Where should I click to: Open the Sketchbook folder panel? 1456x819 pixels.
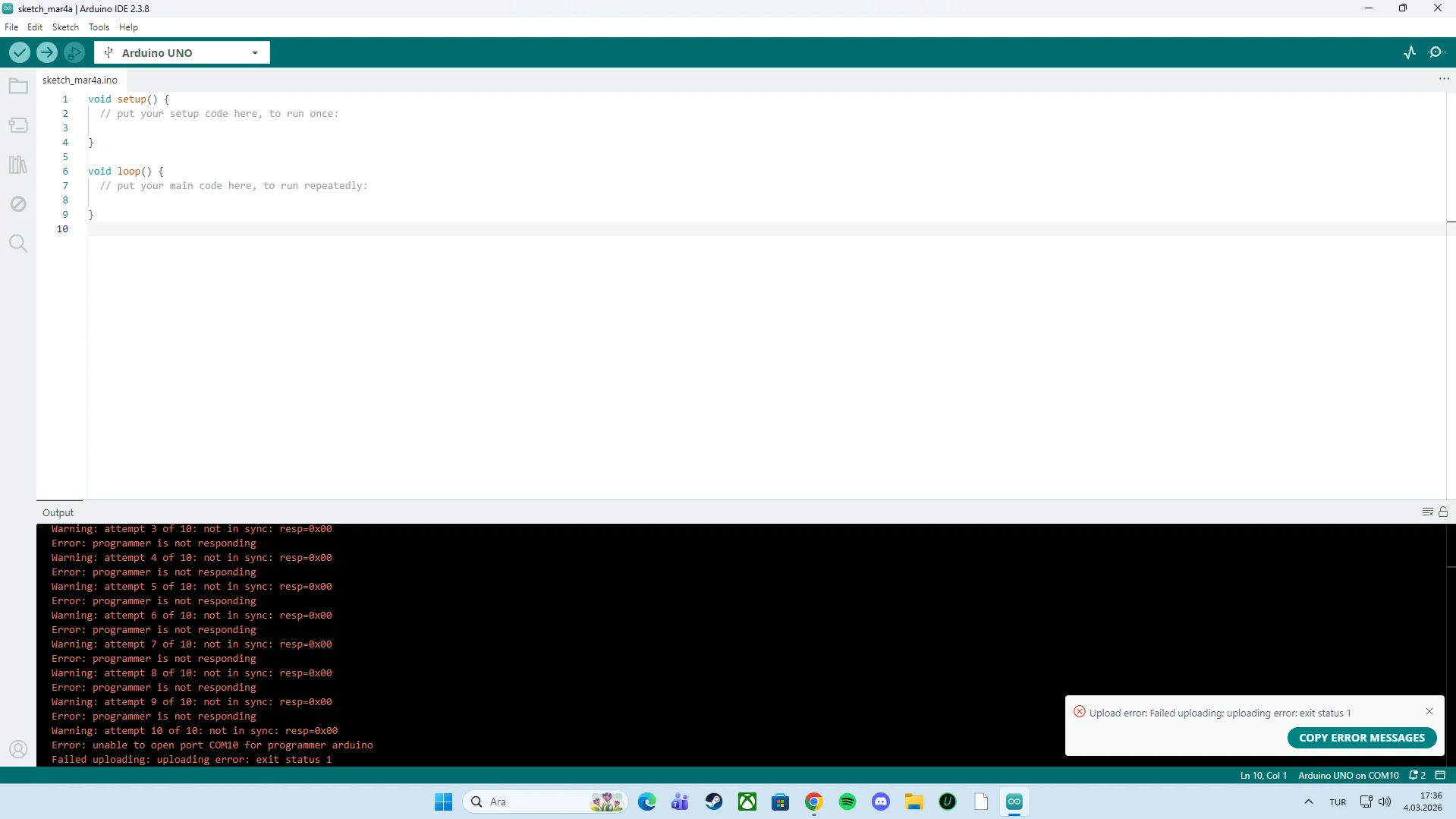(18, 86)
